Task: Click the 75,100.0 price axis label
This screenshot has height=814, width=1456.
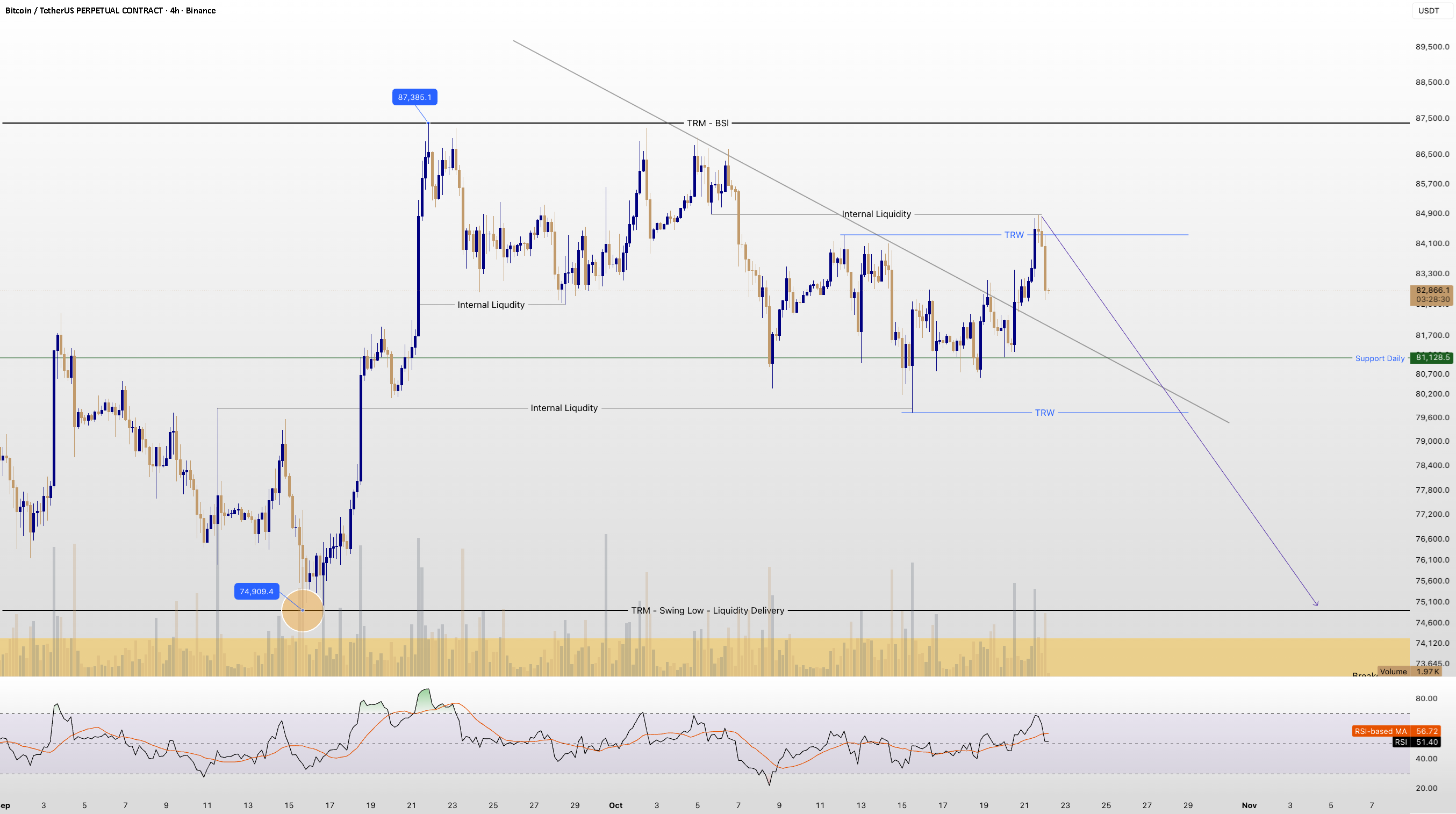Action: coord(1432,602)
